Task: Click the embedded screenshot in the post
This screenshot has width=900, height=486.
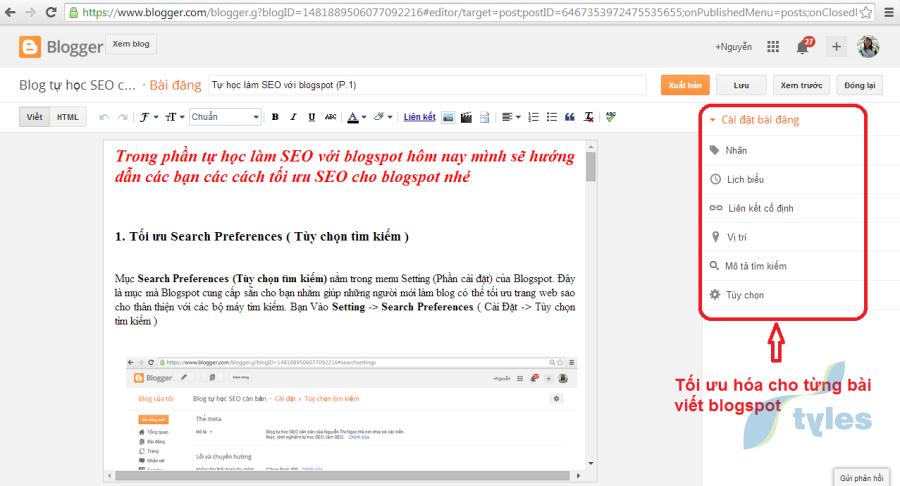Action: point(351,413)
